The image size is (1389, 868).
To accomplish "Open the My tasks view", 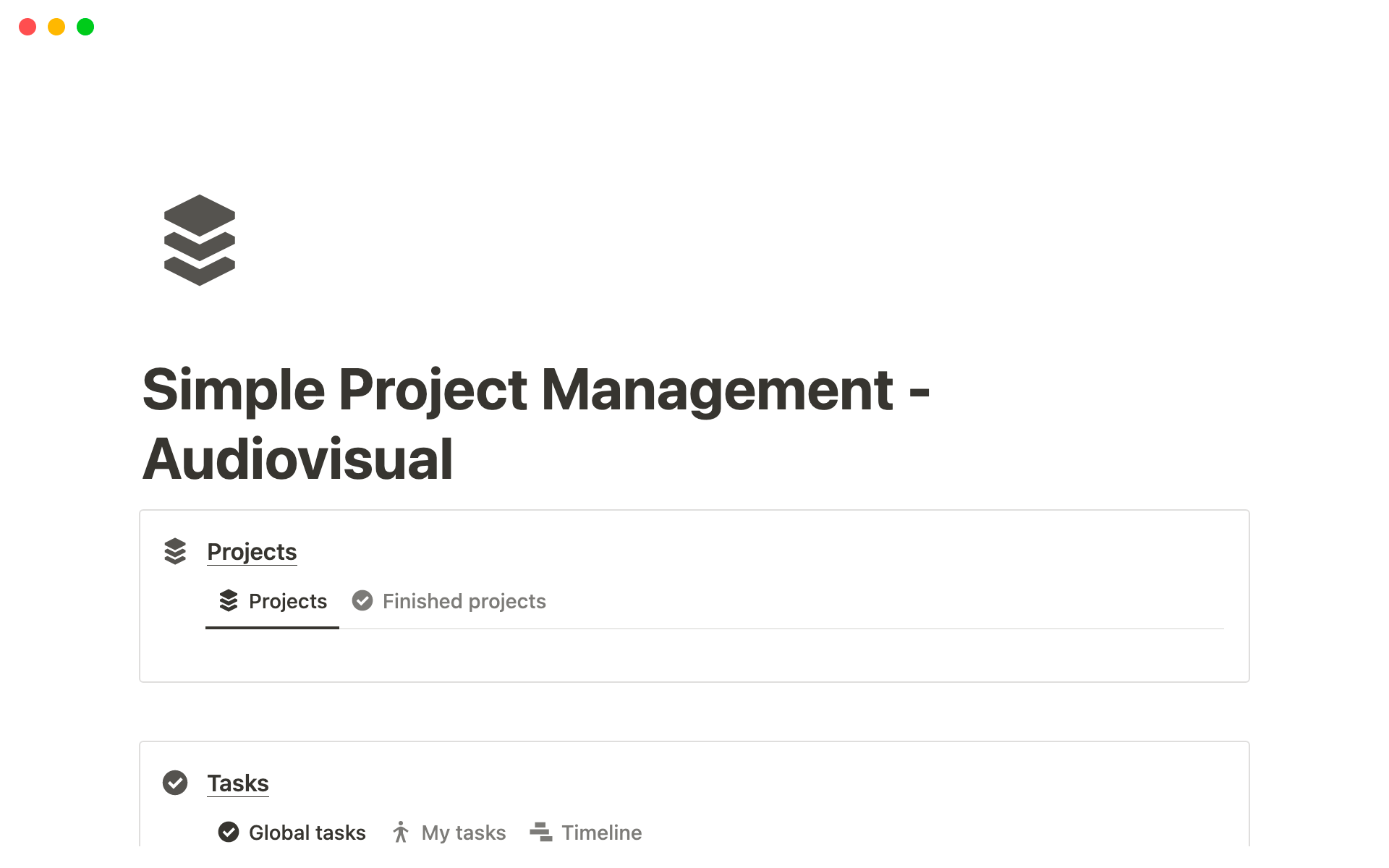I will (463, 833).
